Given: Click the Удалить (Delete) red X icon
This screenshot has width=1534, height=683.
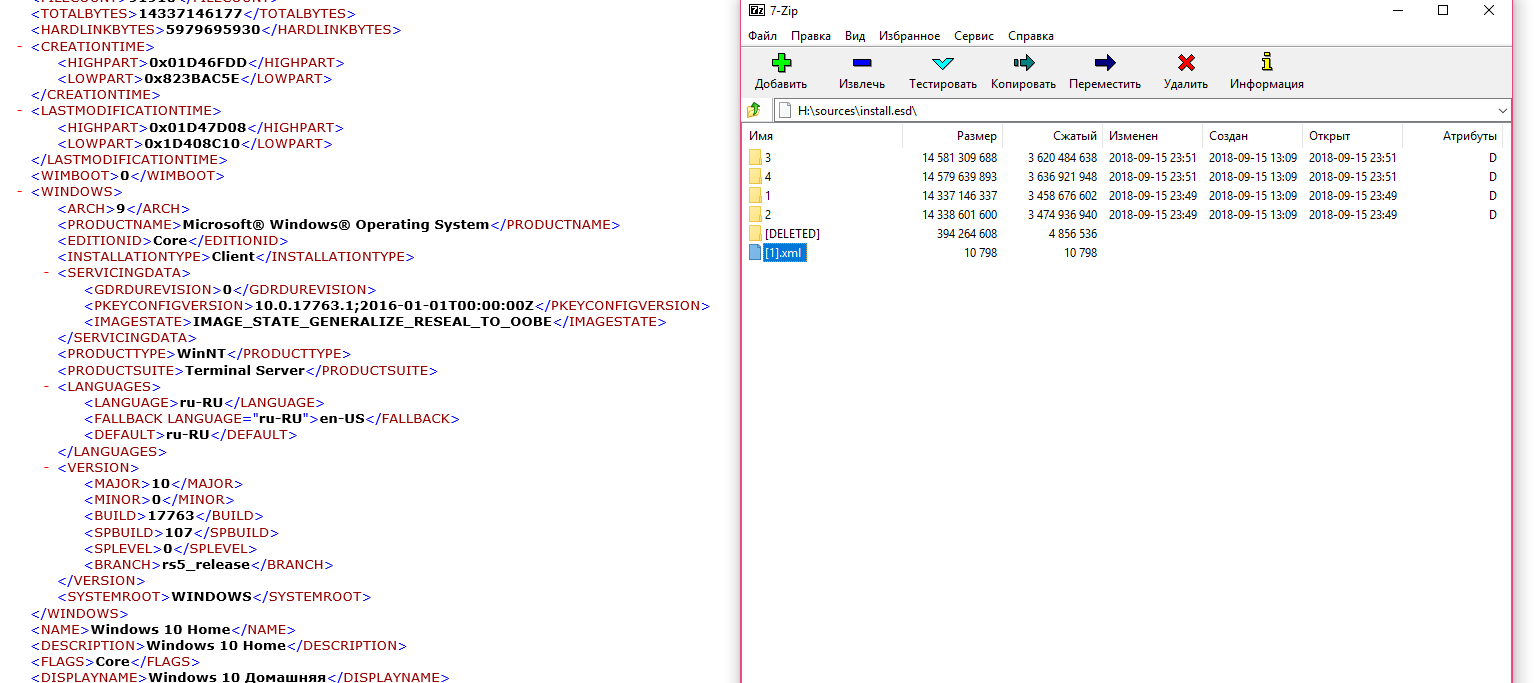Looking at the screenshot, I should (x=1186, y=63).
